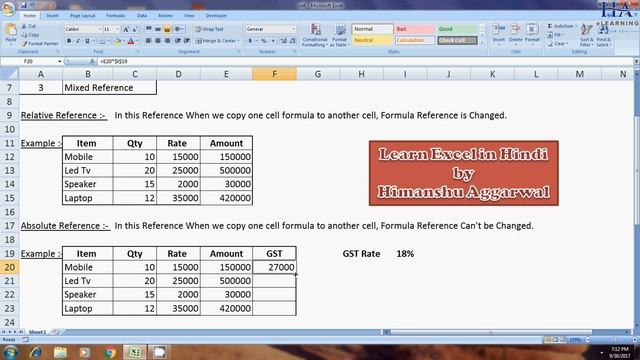Open Format as Table gallery
640x360 pixels.
(340, 35)
